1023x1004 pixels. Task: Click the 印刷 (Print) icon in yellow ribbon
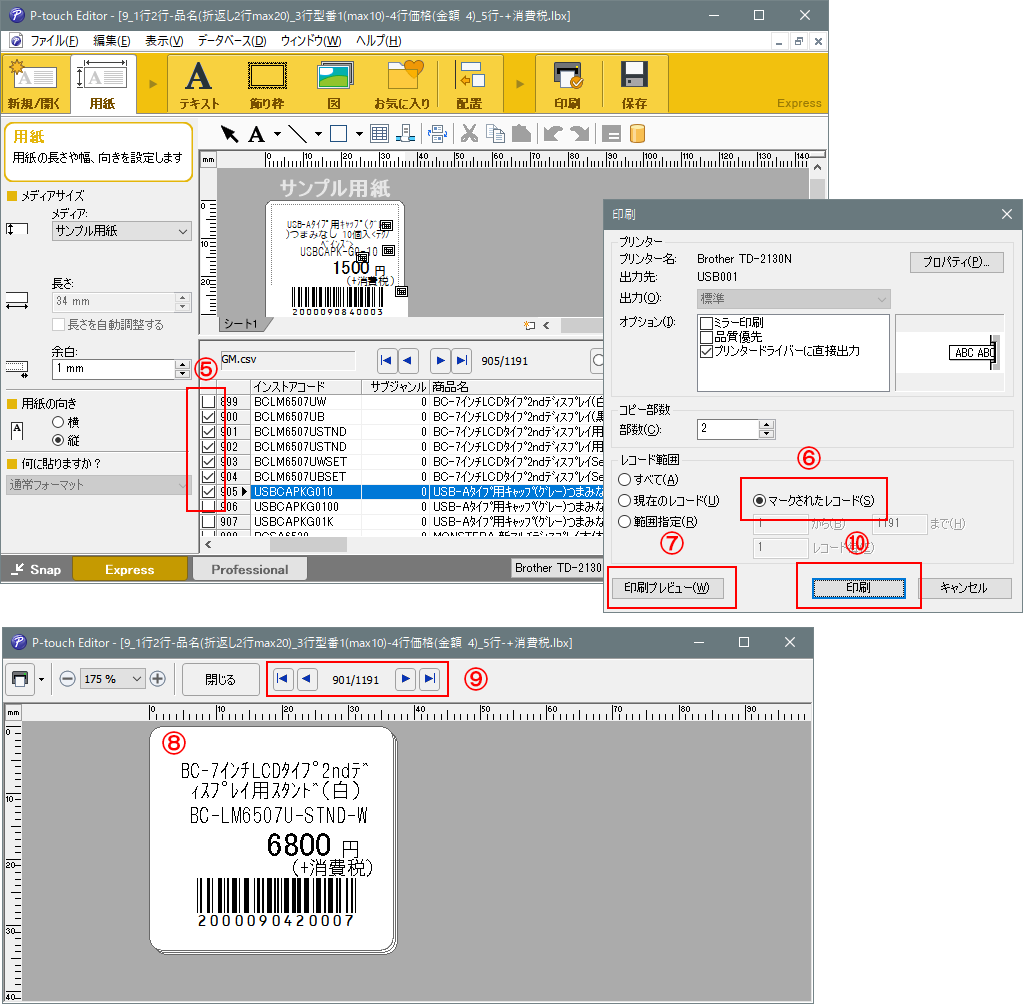pyautogui.click(x=568, y=84)
